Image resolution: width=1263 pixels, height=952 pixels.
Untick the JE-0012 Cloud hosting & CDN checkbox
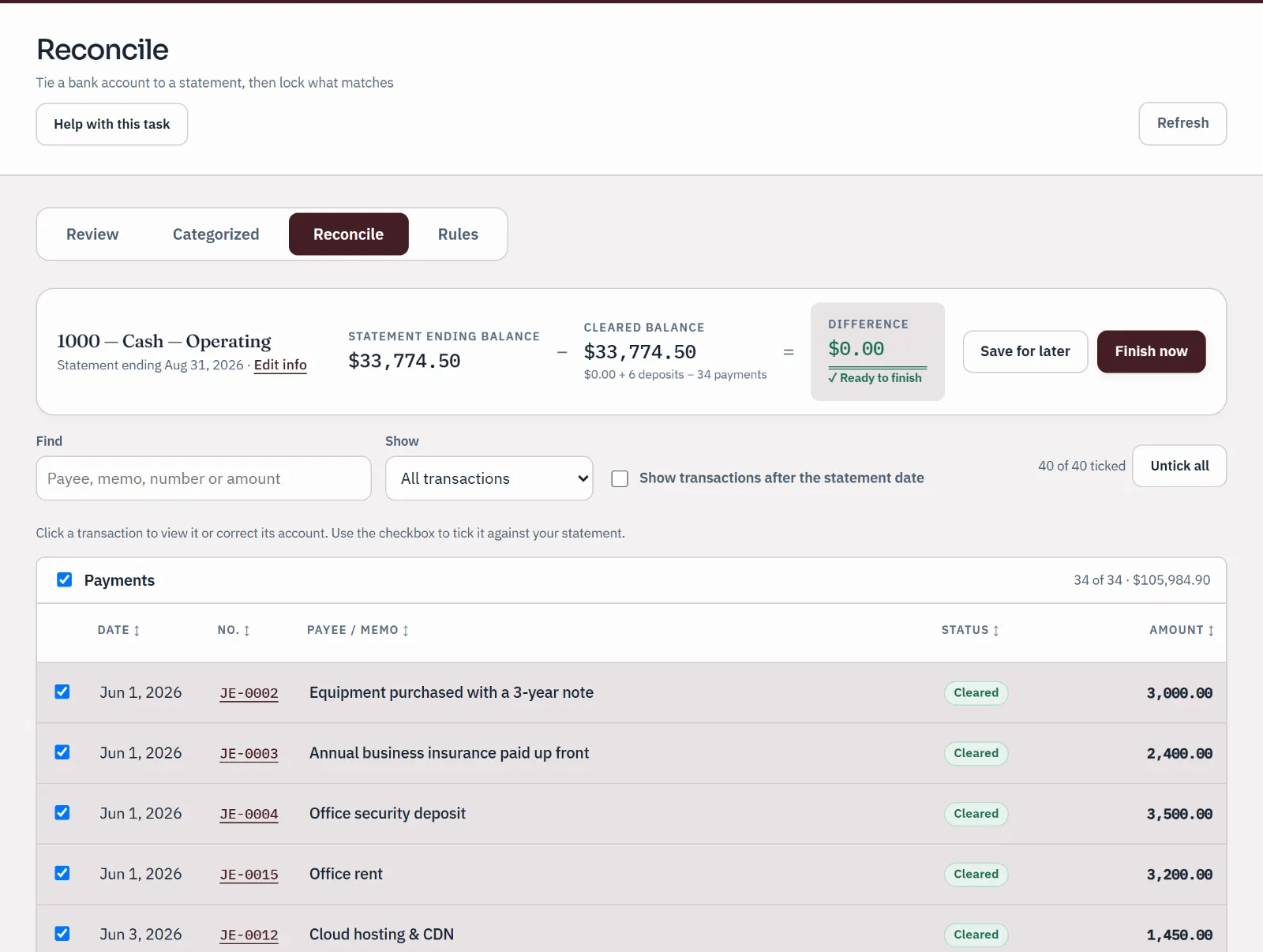click(x=62, y=934)
